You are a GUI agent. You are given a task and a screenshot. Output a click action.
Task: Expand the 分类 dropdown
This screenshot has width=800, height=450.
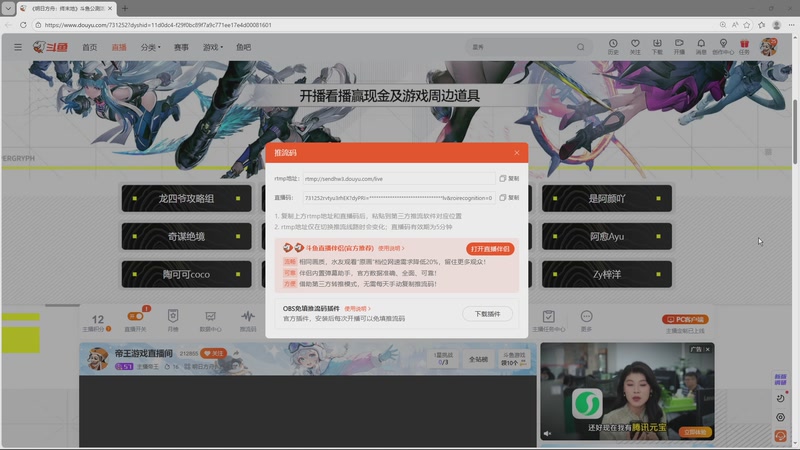coord(151,47)
